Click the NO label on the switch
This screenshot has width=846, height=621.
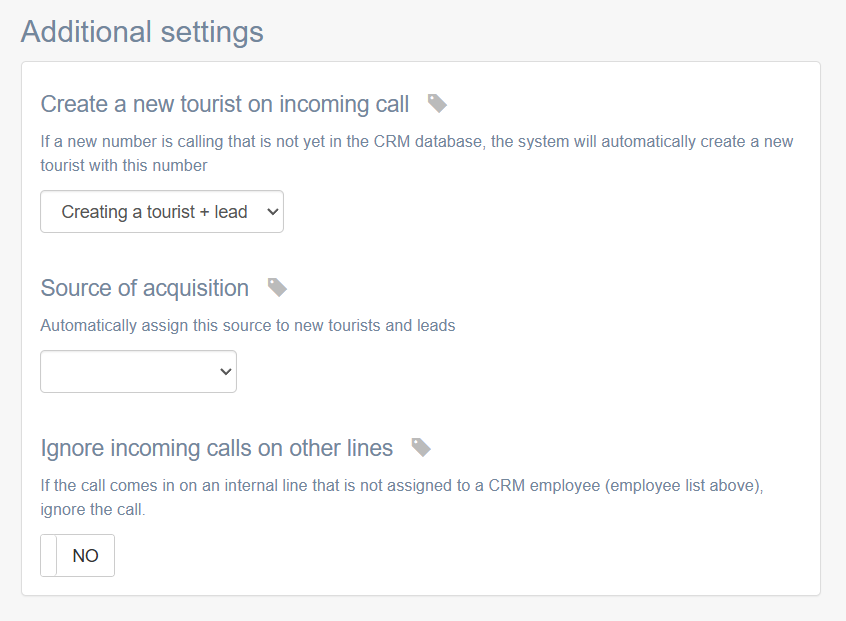click(x=86, y=556)
